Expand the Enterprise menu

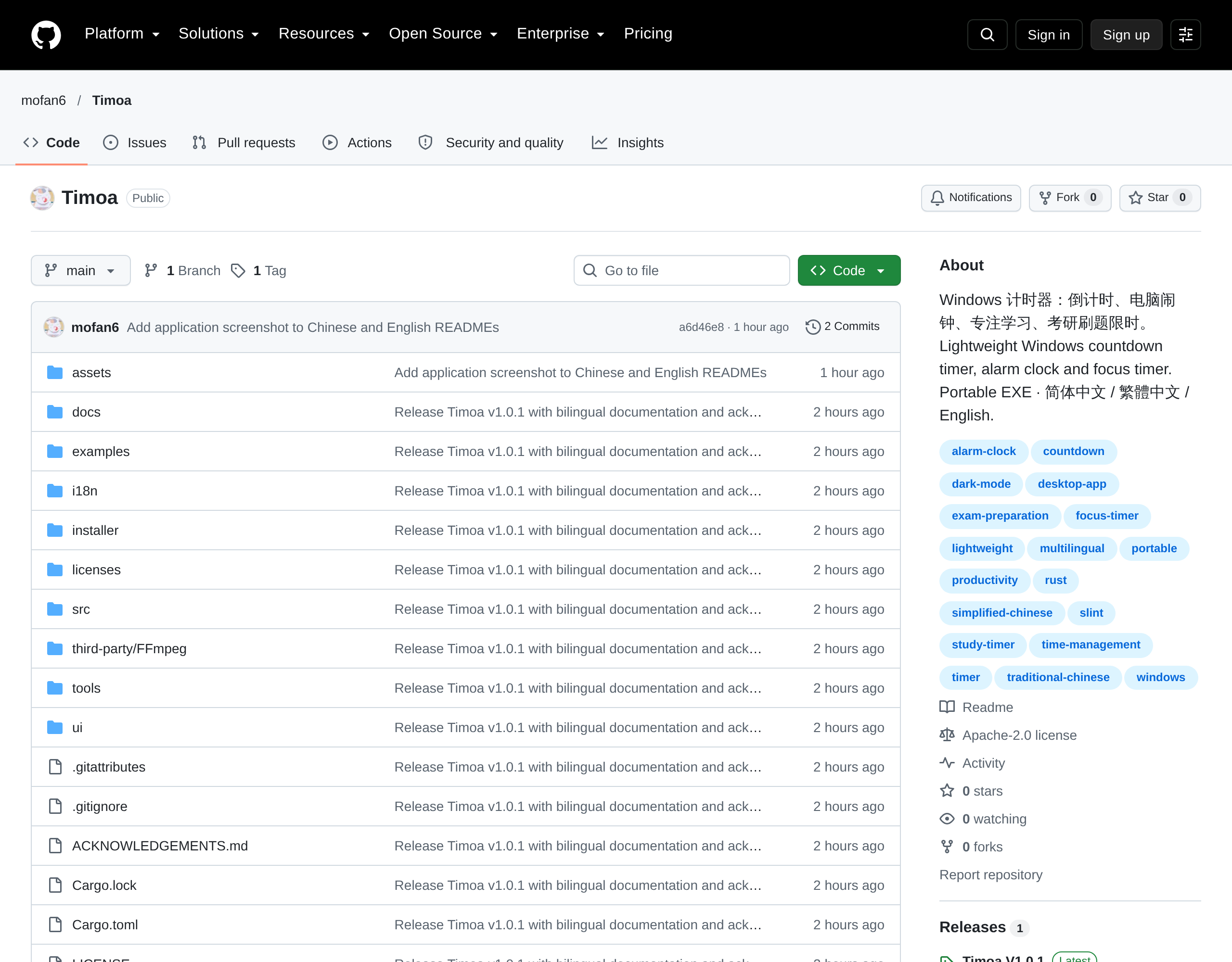tap(561, 34)
